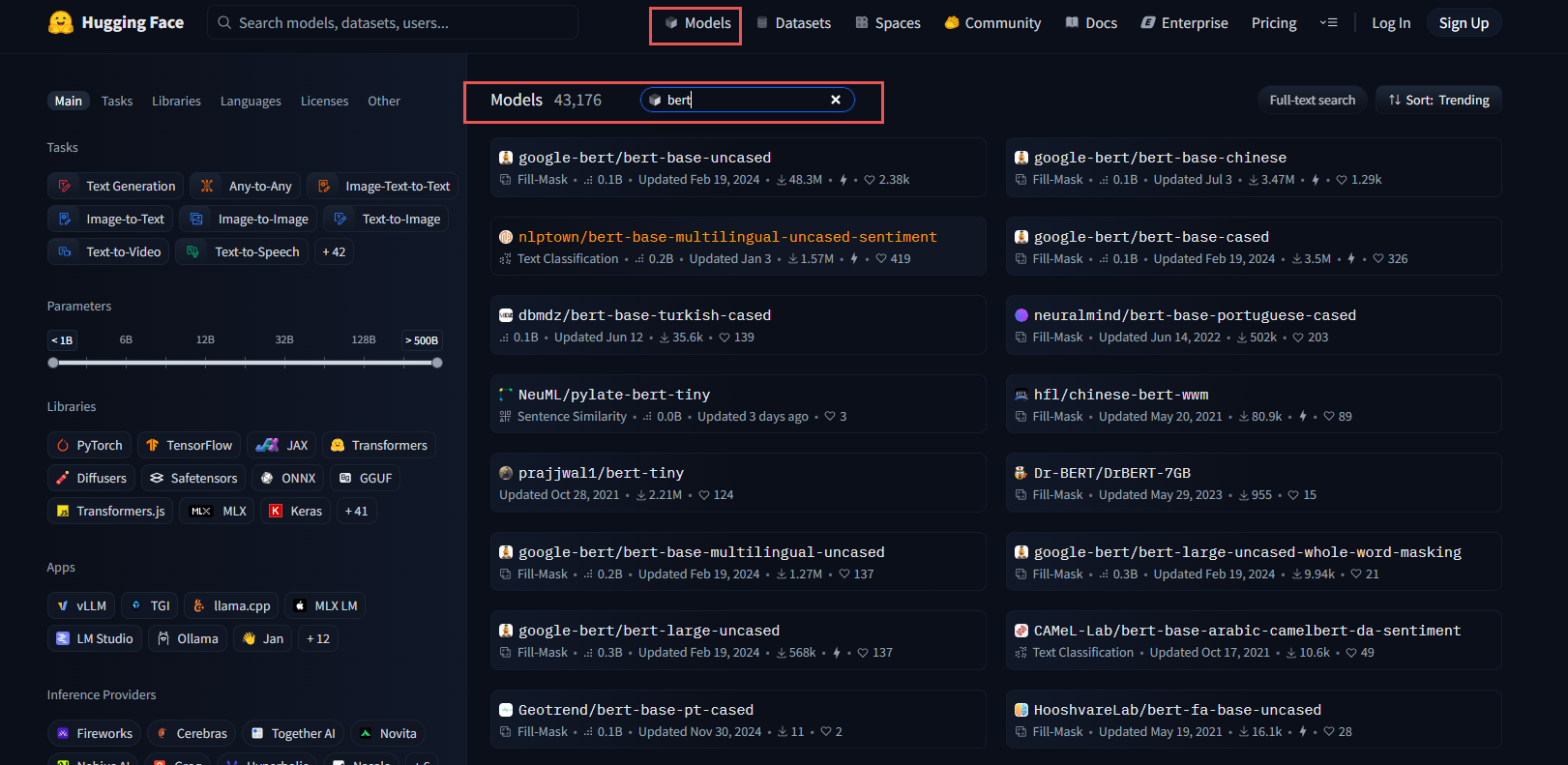Open the Pricing page link

(x=1274, y=23)
